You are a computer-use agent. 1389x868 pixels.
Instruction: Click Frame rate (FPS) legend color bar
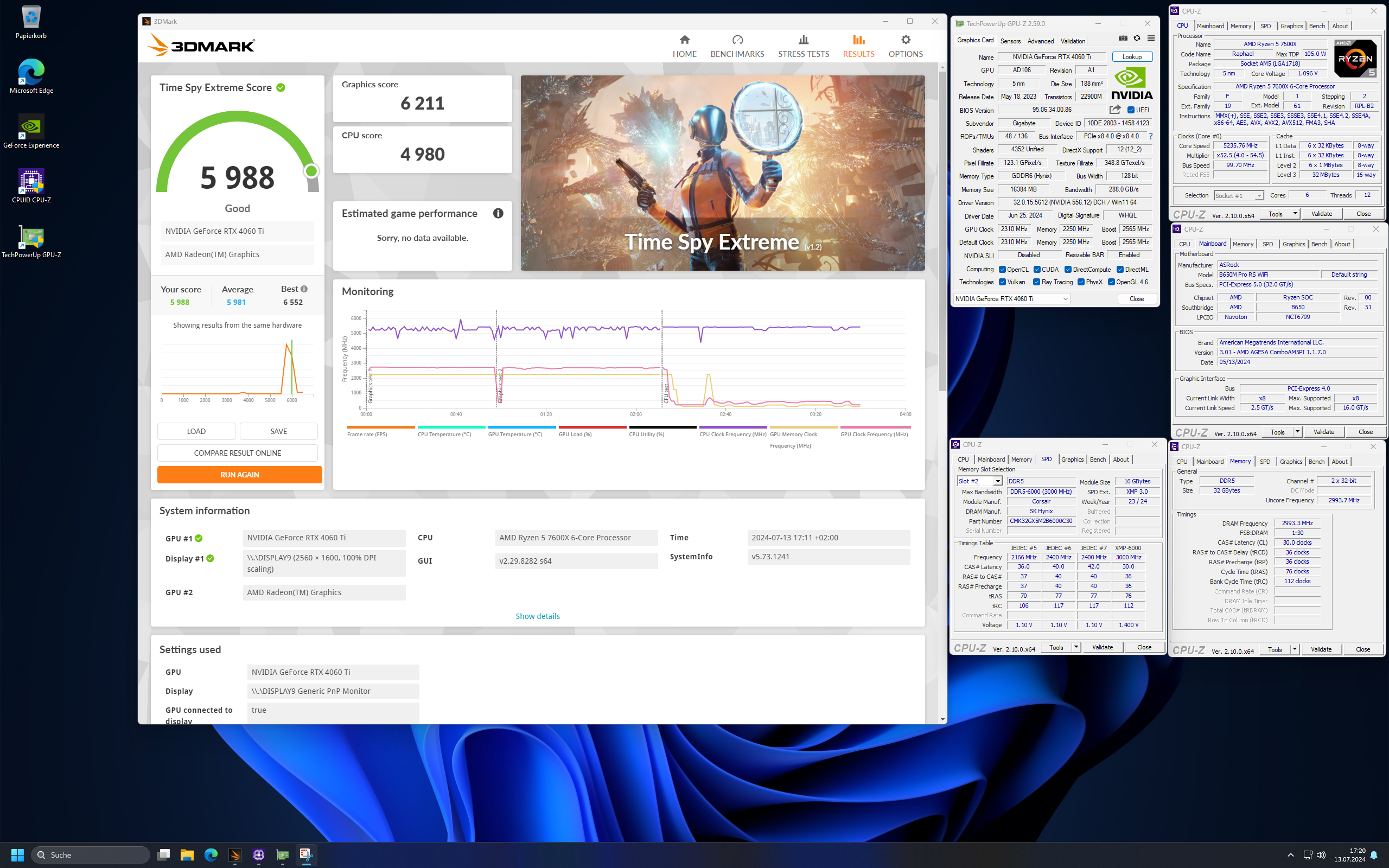point(380,427)
